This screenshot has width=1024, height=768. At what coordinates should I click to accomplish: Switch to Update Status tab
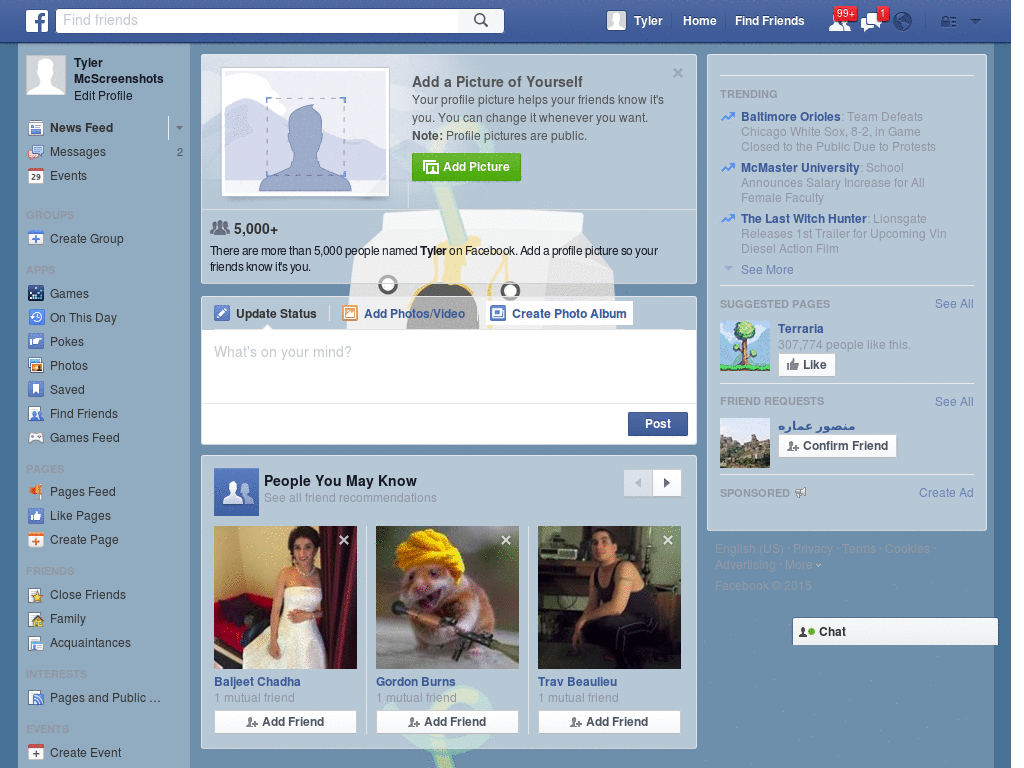point(266,313)
